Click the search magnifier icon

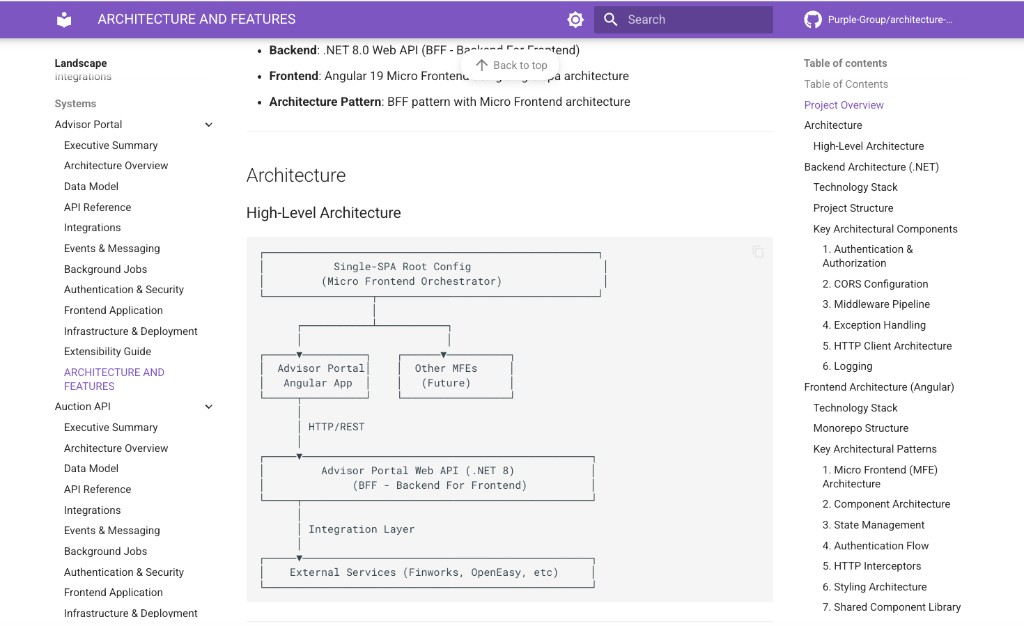pos(610,20)
